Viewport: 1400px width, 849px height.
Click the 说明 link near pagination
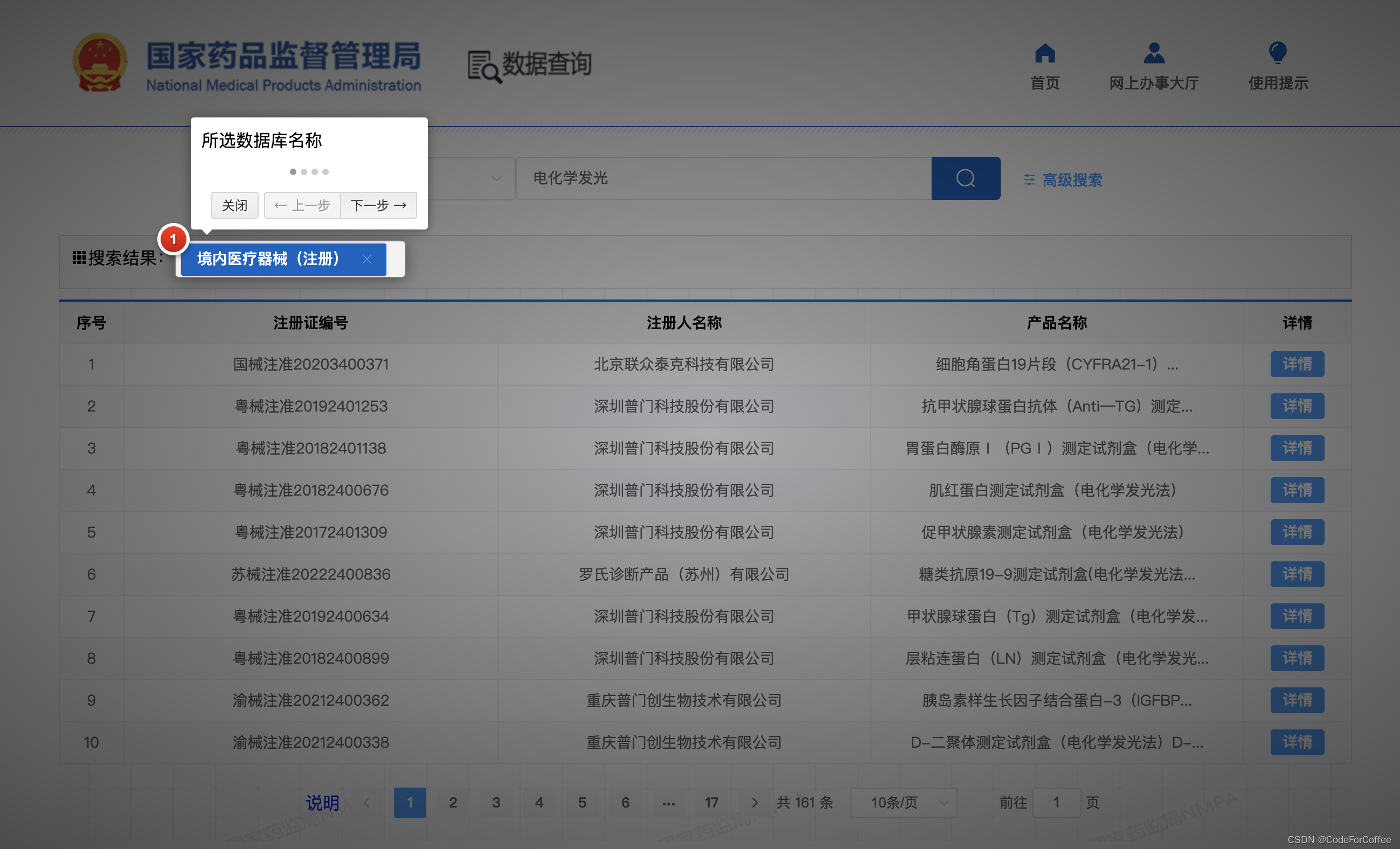pos(322,802)
